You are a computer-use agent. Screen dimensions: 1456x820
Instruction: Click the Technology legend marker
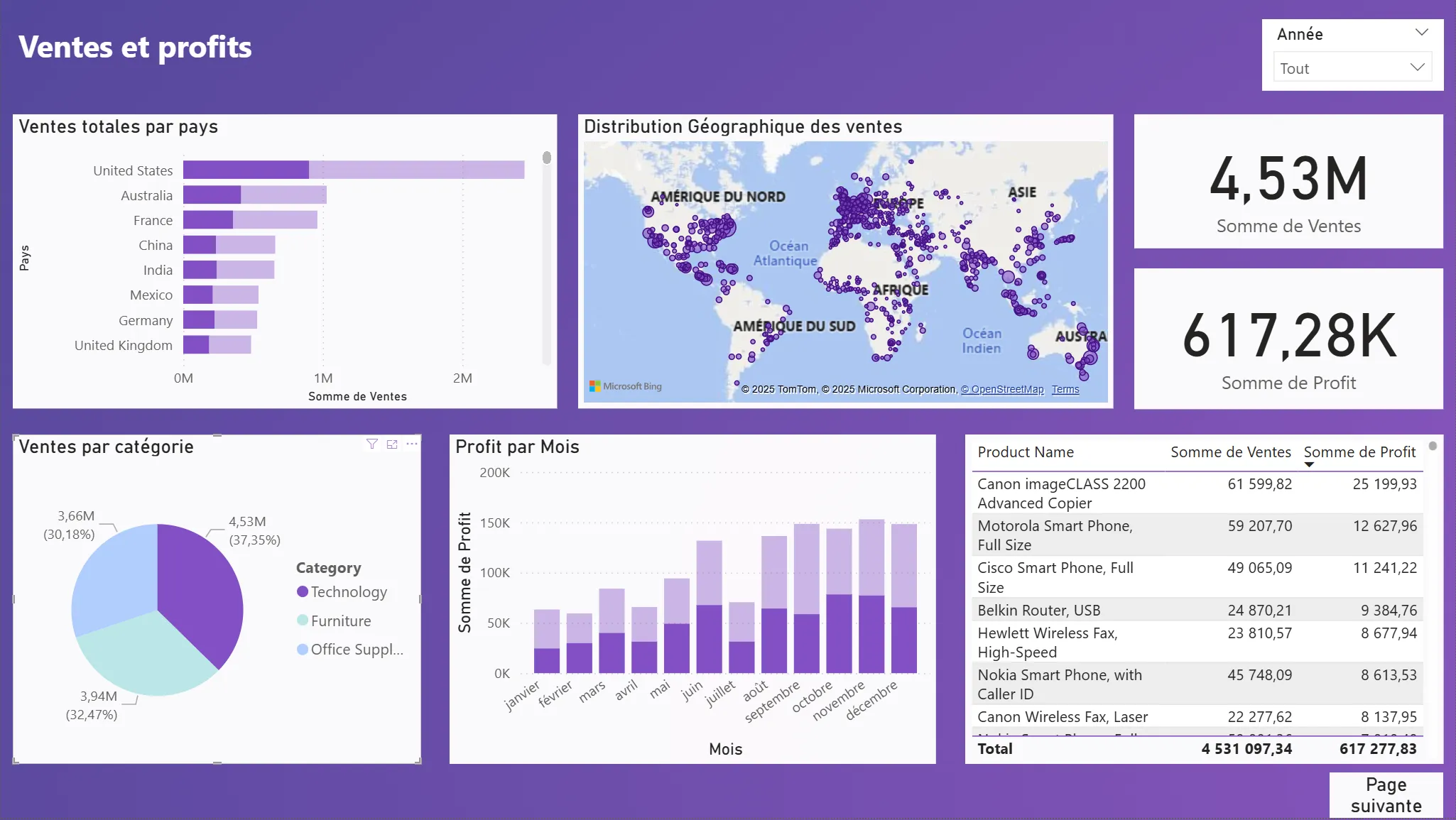(x=303, y=592)
